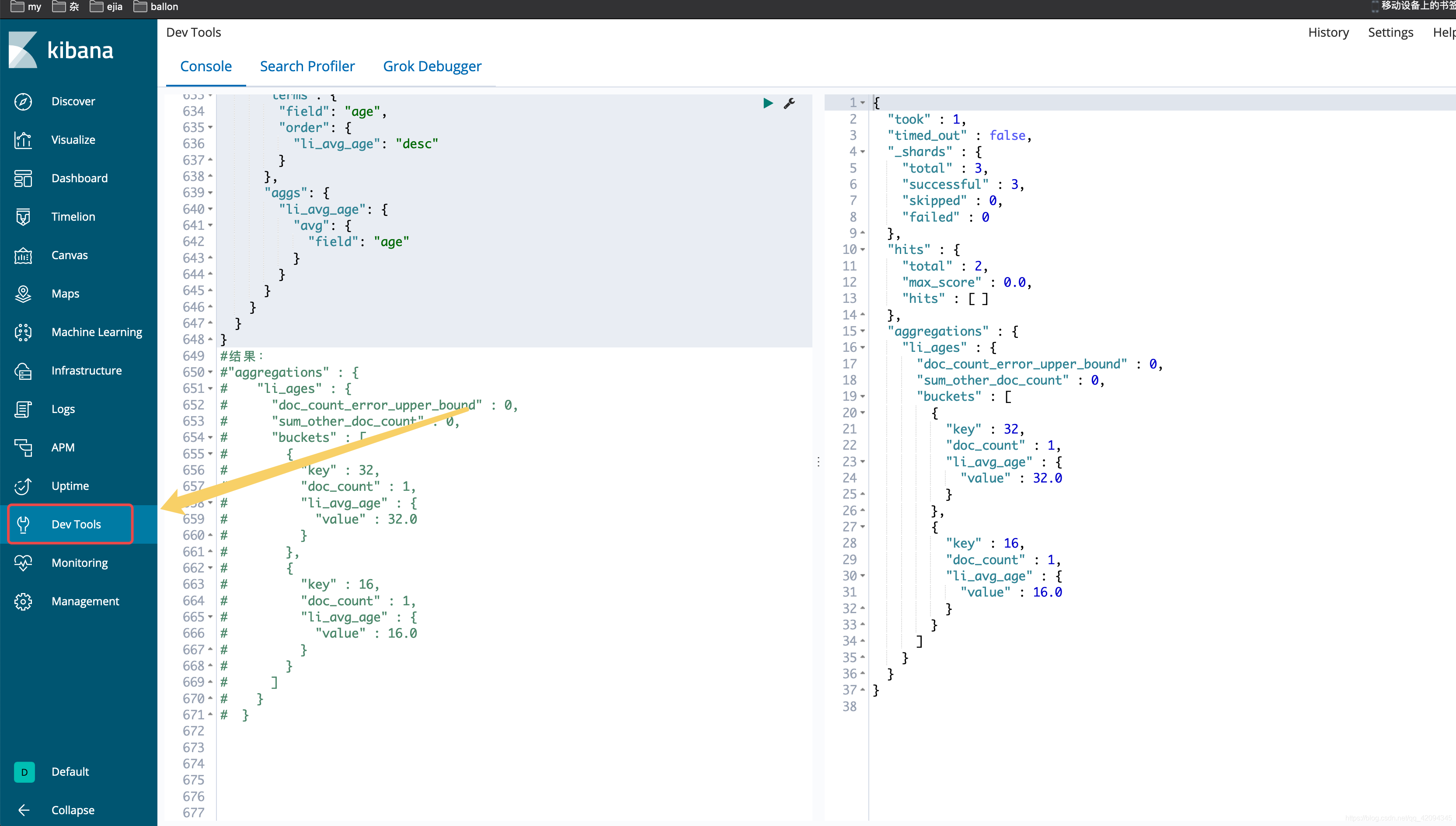Select the Default space avatar
The image size is (1456, 826).
[x=24, y=772]
